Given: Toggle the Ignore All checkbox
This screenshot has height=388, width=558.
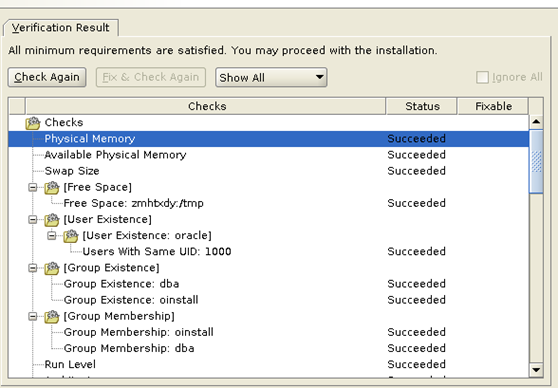Looking at the screenshot, I should pyautogui.click(x=482, y=77).
